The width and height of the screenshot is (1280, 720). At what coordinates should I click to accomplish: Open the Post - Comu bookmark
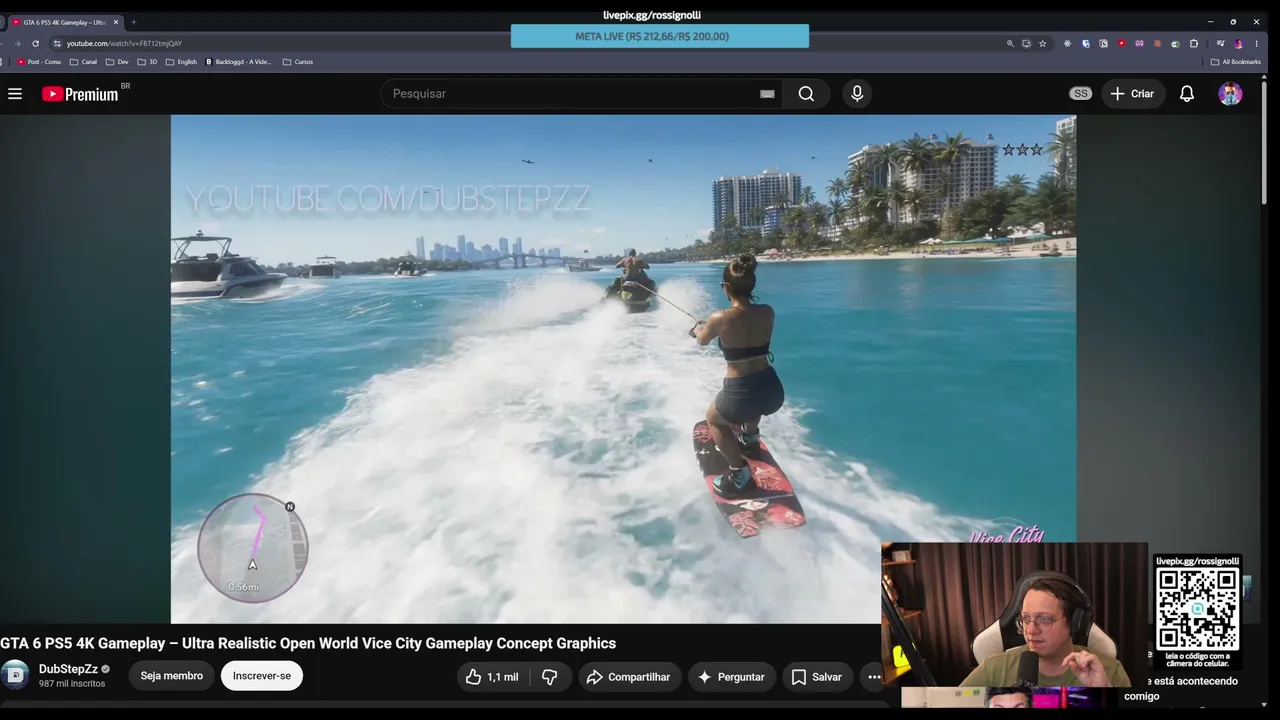[39, 62]
